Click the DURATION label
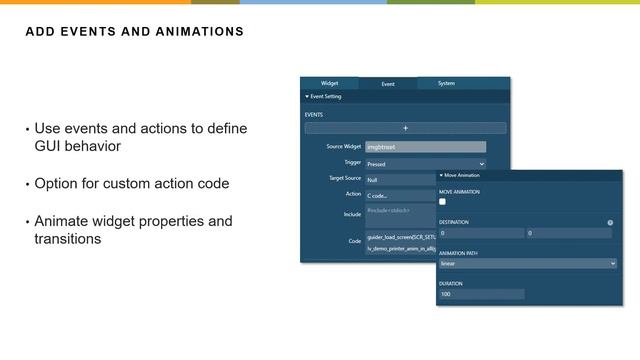 pos(451,284)
